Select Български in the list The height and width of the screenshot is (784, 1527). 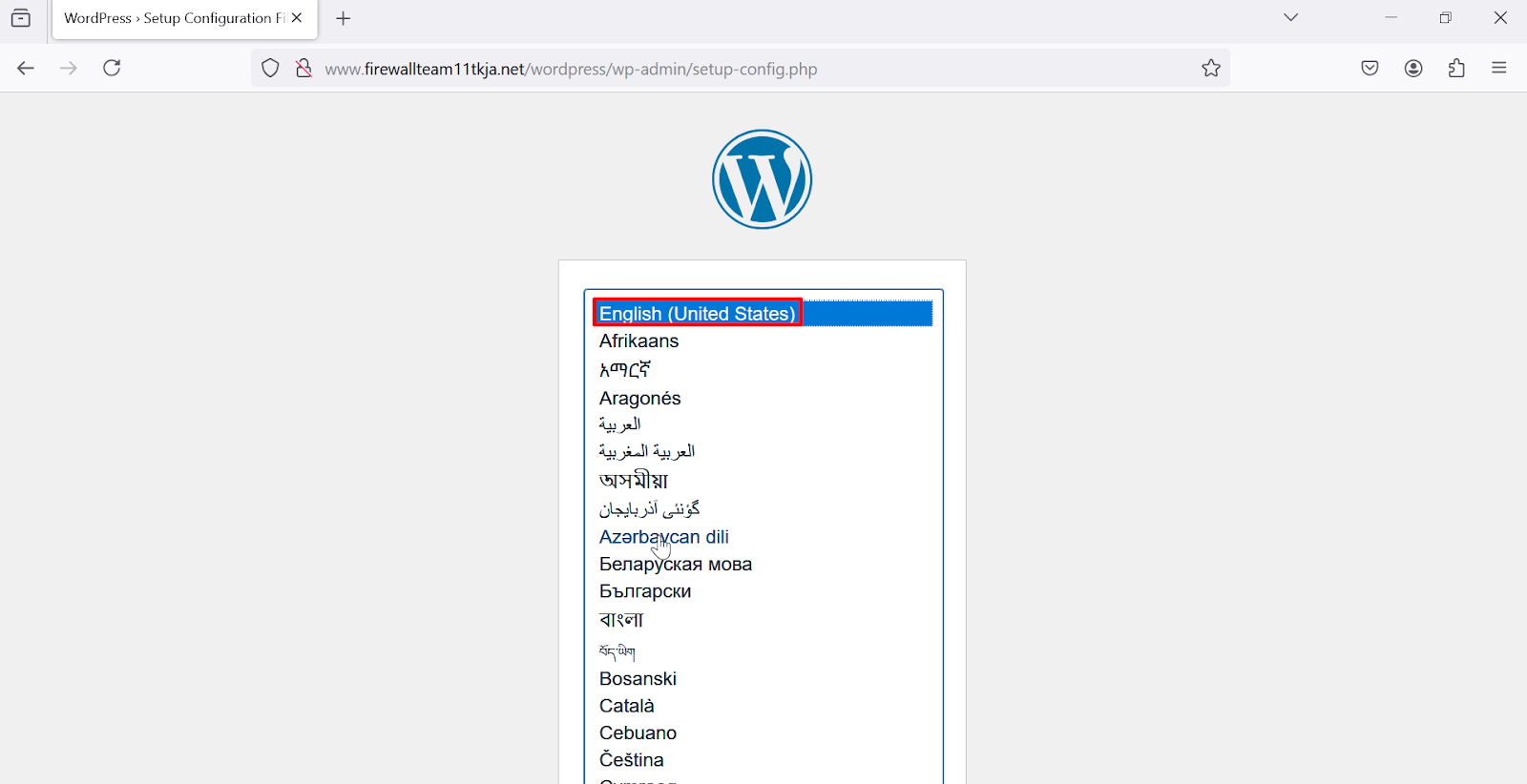[x=763, y=591]
